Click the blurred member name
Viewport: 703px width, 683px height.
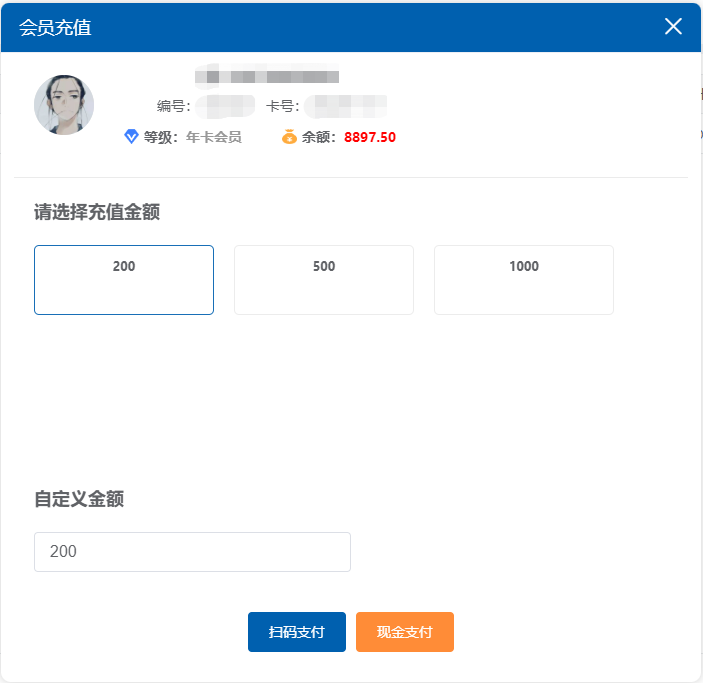click(266, 75)
